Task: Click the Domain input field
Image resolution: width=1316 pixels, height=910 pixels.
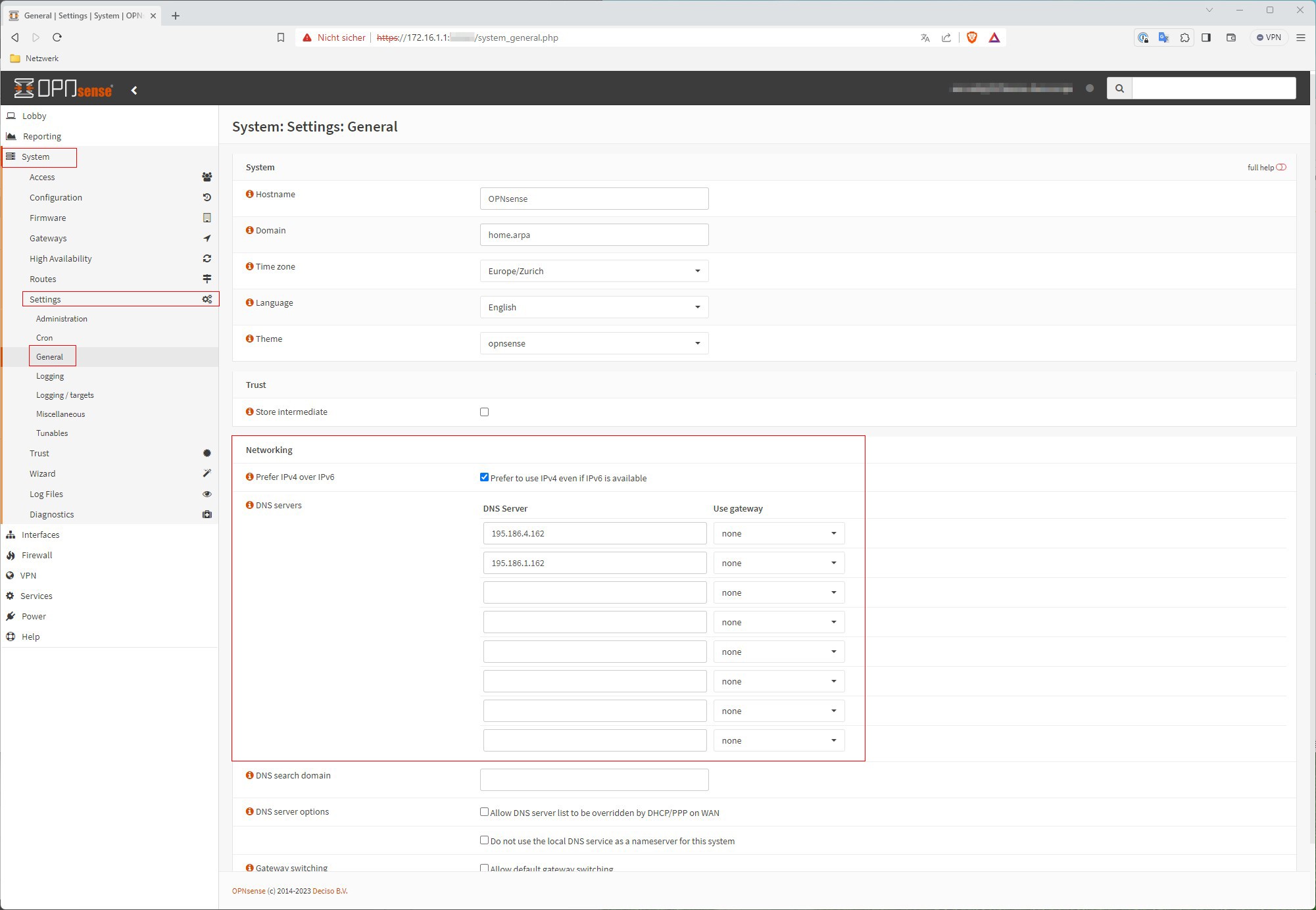Action: (594, 235)
